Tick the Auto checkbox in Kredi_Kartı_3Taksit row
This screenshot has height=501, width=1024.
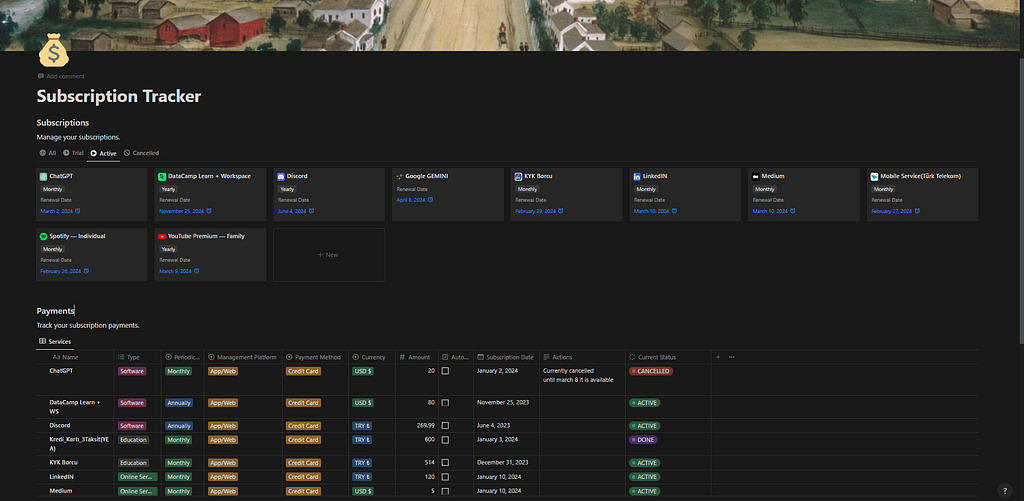click(x=445, y=440)
